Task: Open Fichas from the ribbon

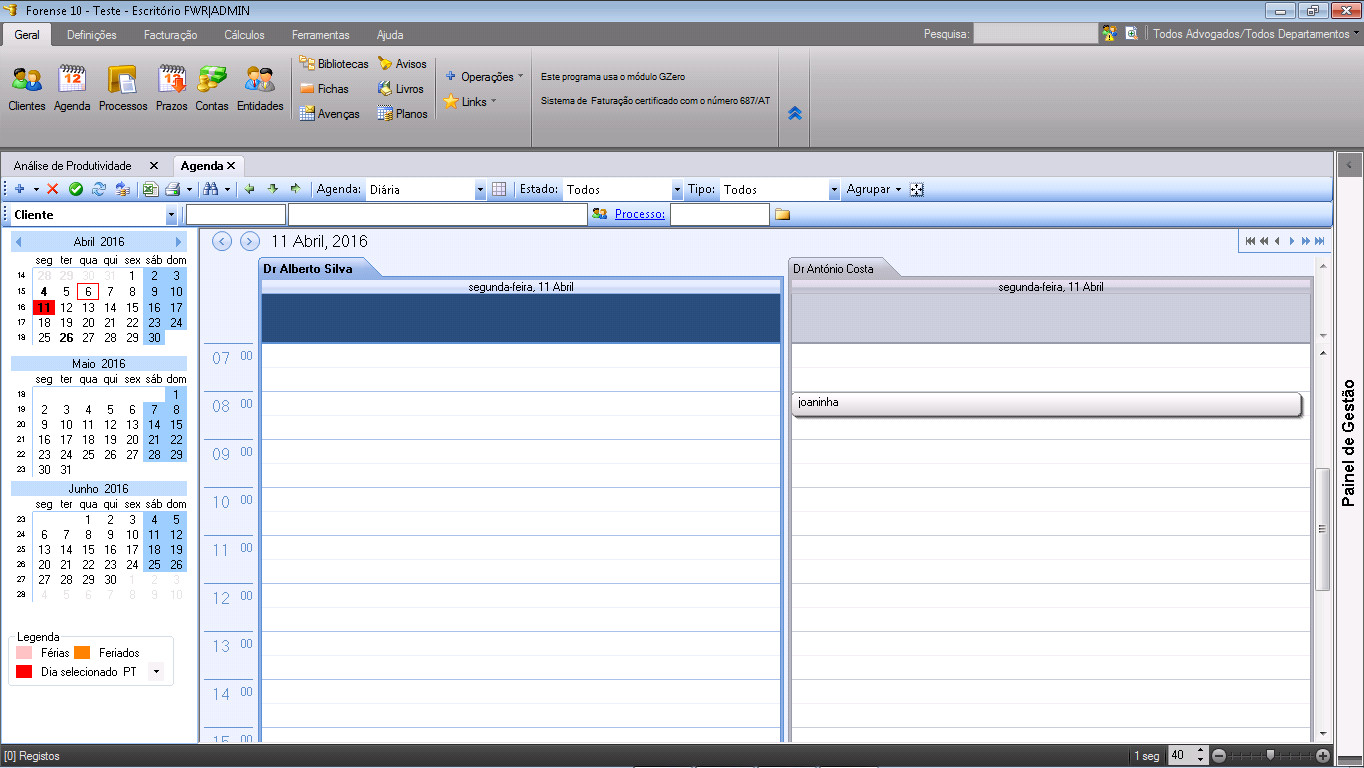Action: (324, 89)
